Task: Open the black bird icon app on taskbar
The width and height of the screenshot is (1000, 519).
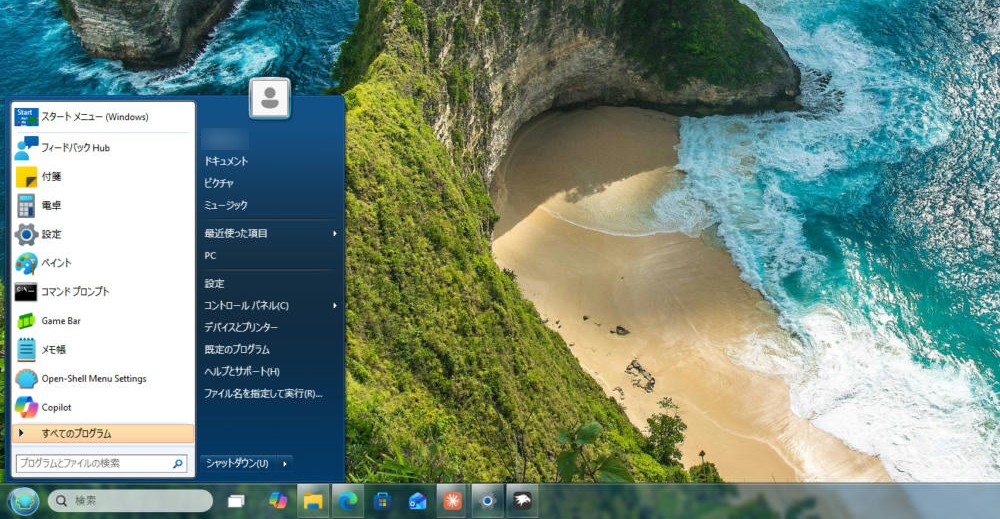Action: 522,501
